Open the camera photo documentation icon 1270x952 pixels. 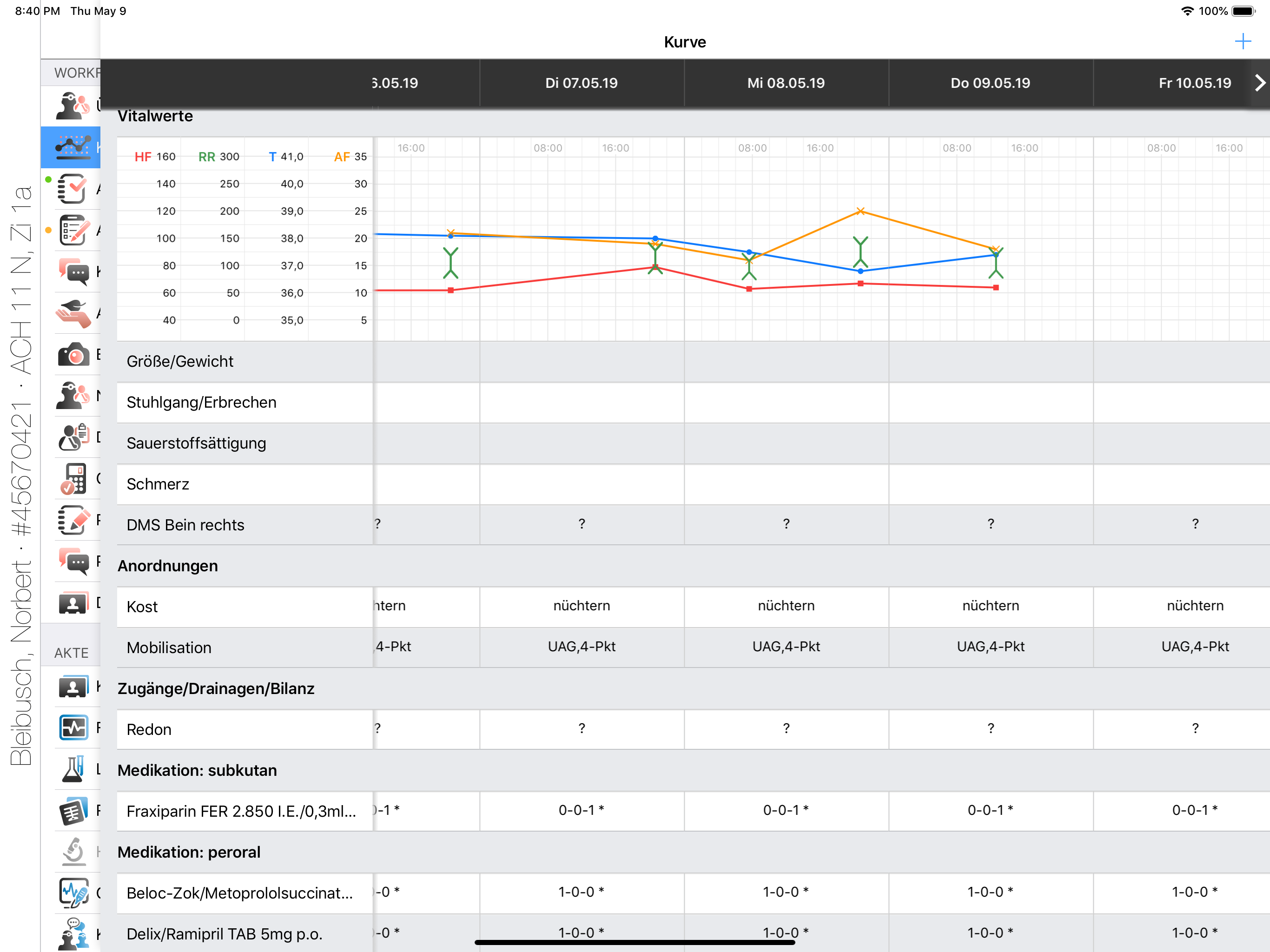pyautogui.click(x=73, y=355)
